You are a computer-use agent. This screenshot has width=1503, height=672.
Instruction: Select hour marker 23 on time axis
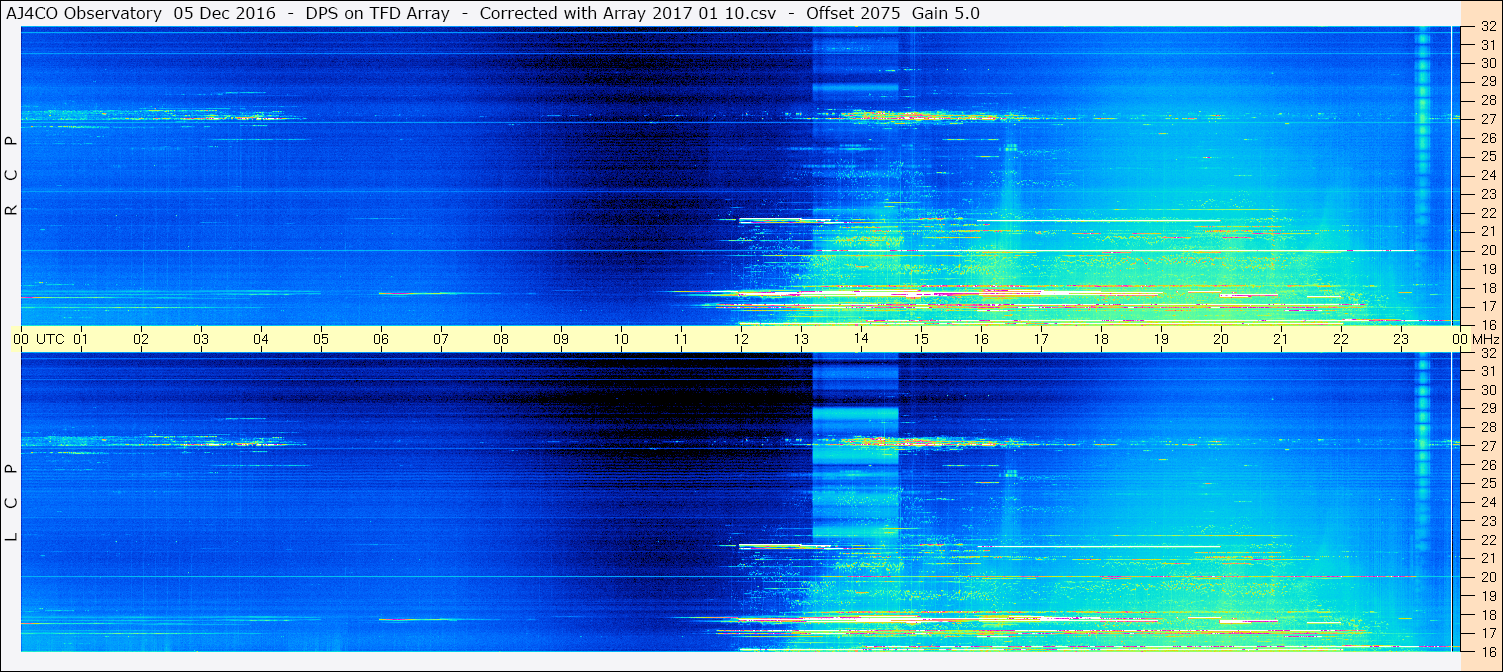point(1401,339)
